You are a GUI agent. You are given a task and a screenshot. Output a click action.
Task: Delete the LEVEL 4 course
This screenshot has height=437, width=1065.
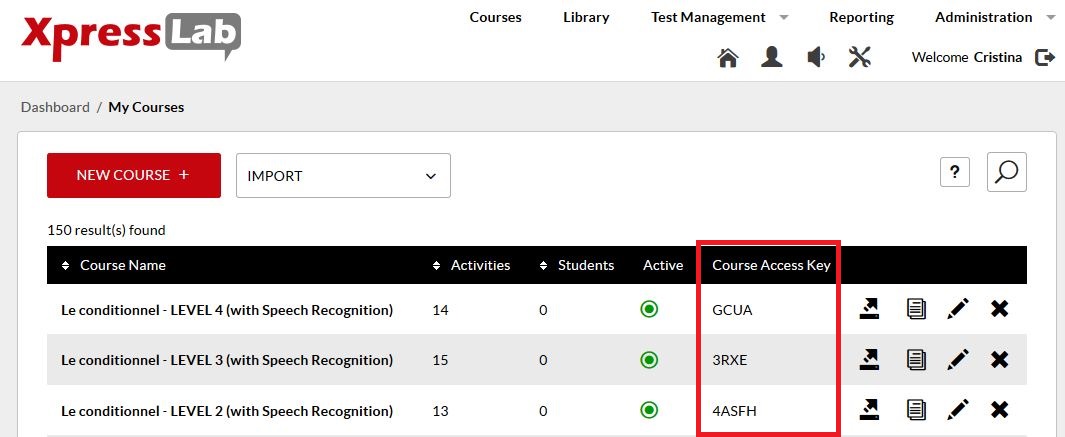coord(999,309)
